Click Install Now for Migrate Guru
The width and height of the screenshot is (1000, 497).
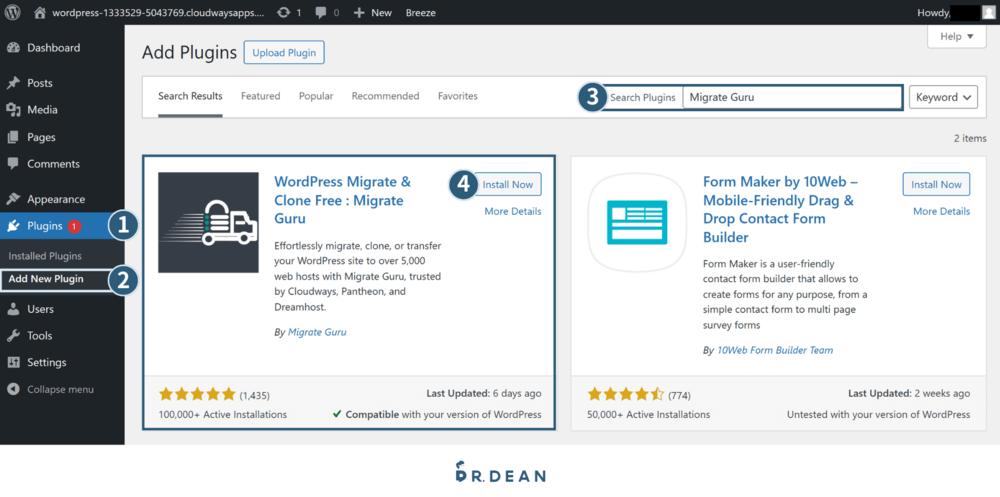[x=508, y=184]
